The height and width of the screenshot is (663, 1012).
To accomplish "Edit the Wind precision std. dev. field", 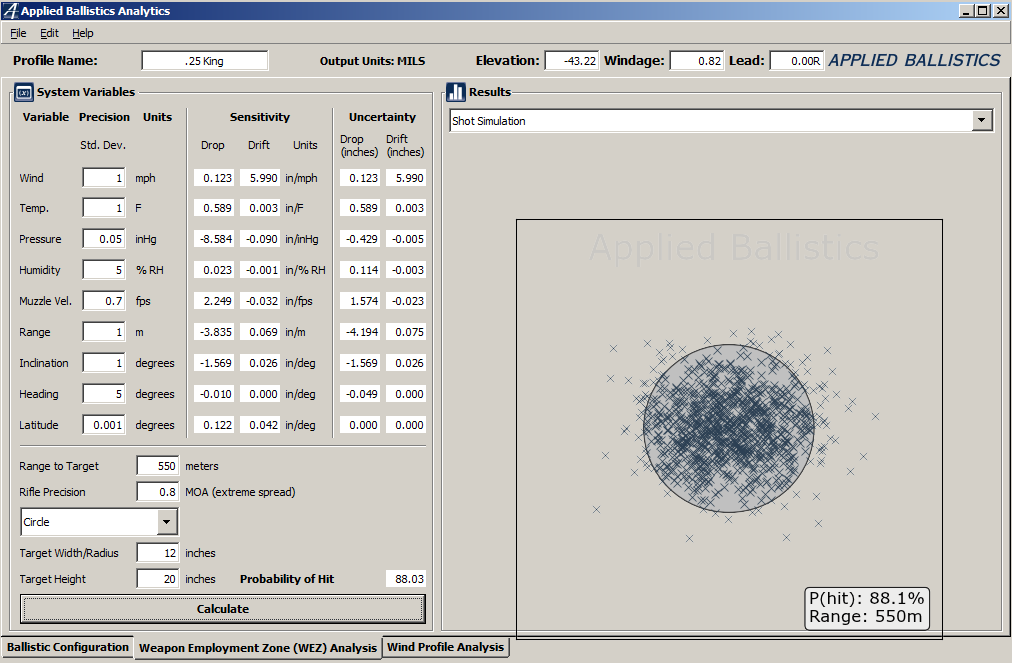I will 104,178.
